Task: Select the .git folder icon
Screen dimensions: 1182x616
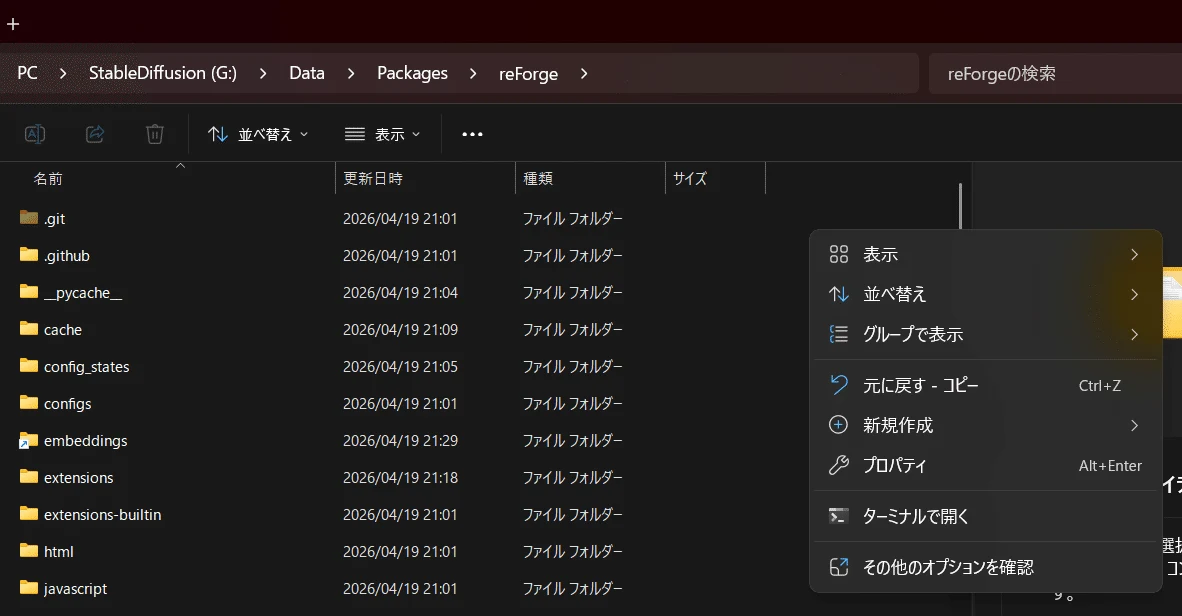Action: click(x=29, y=218)
